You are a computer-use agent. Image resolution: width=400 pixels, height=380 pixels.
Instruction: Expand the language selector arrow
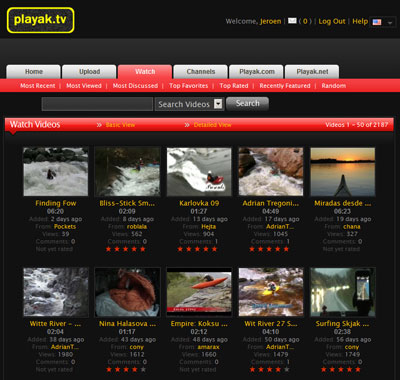click(390, 23)
